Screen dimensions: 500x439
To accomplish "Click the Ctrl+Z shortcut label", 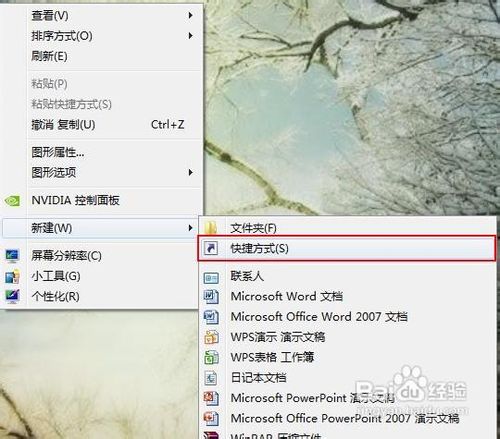I will coord(168,125).
